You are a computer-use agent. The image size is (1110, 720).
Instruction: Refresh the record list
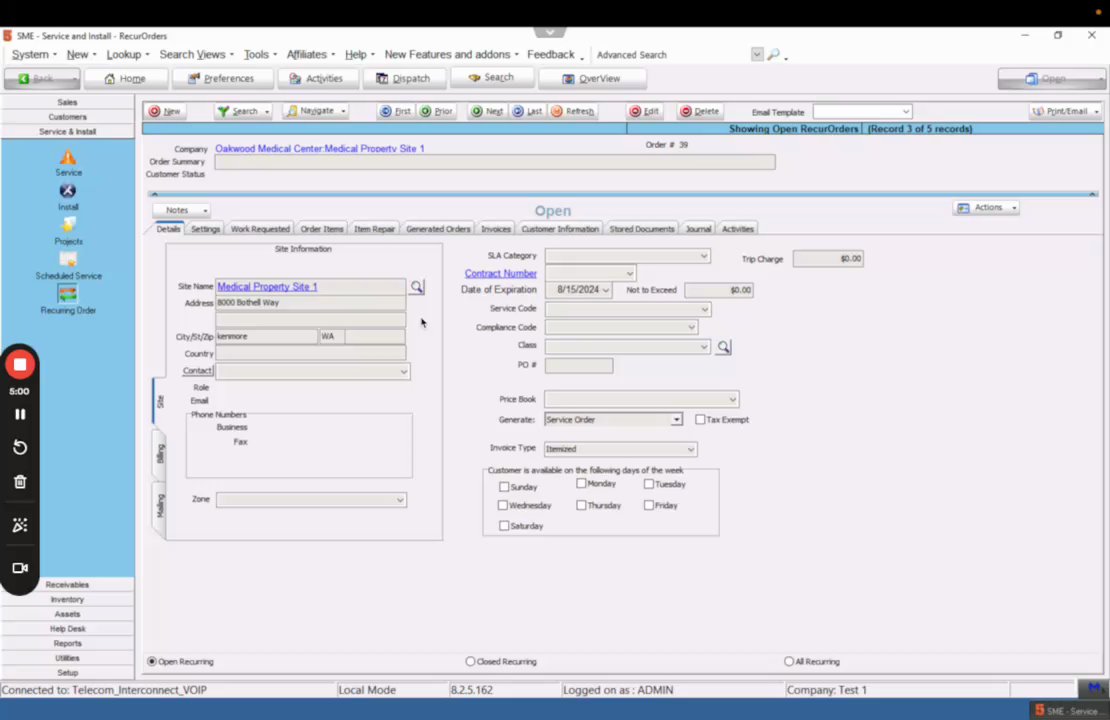[x=573, y=111]
